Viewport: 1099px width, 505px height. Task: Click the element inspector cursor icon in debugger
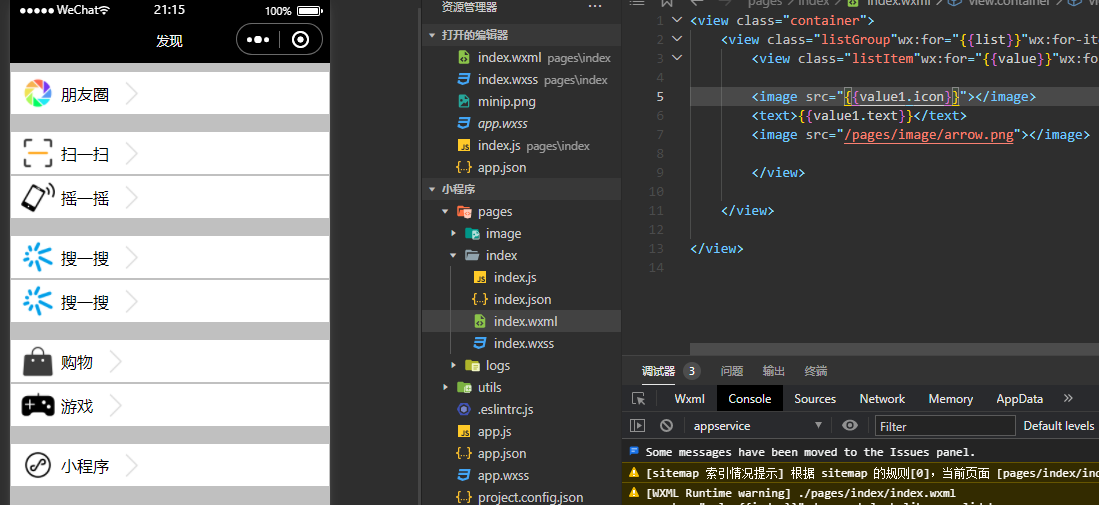[x=639, y=399]
